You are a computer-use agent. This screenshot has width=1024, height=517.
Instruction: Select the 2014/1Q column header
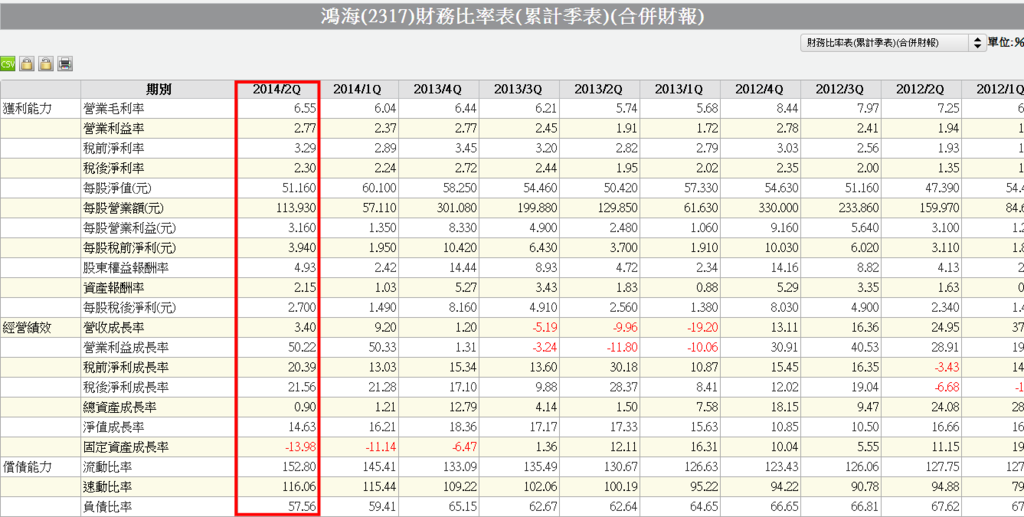click(358, 89)
